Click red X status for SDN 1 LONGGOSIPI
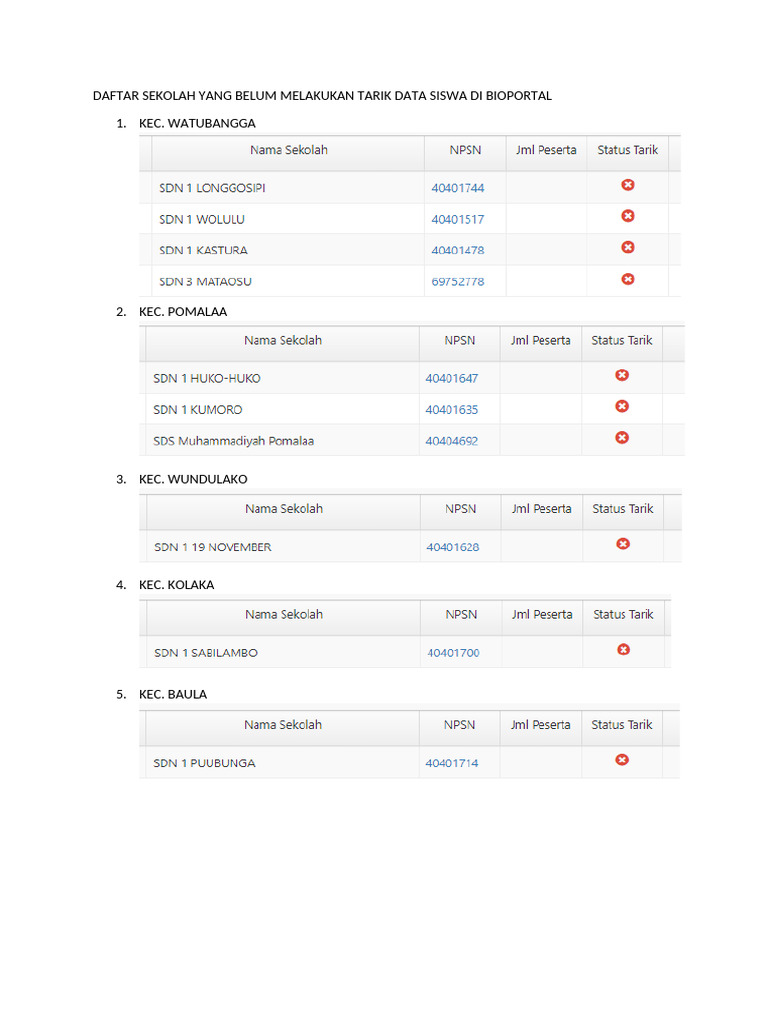The height and width of the screenshot is (1024, 768). (x=628, y=185)
